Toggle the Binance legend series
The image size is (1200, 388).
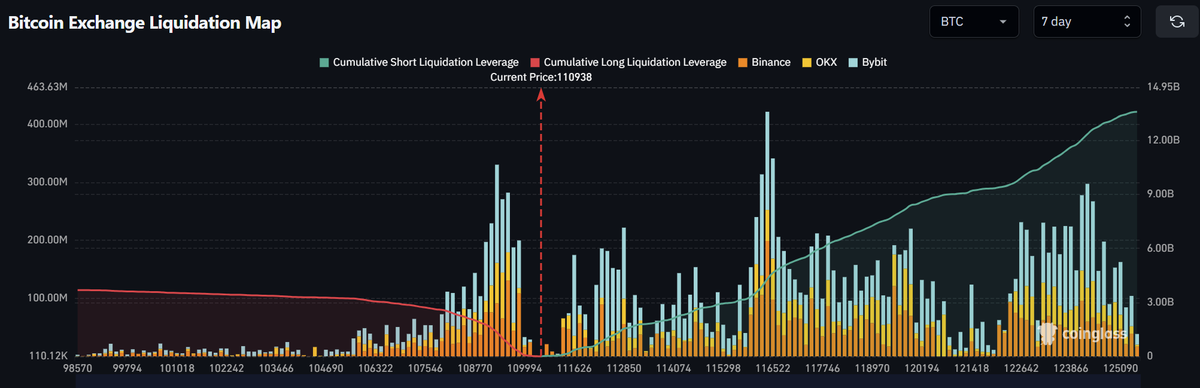765,62
